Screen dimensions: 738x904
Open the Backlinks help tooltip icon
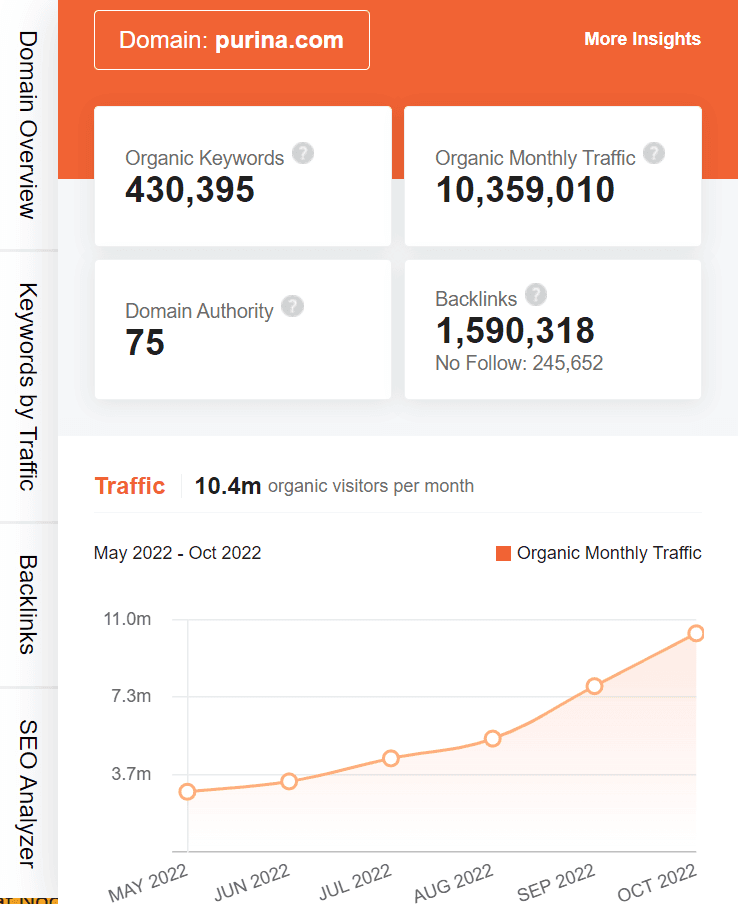pyautogui.click(x=536, y=294)
